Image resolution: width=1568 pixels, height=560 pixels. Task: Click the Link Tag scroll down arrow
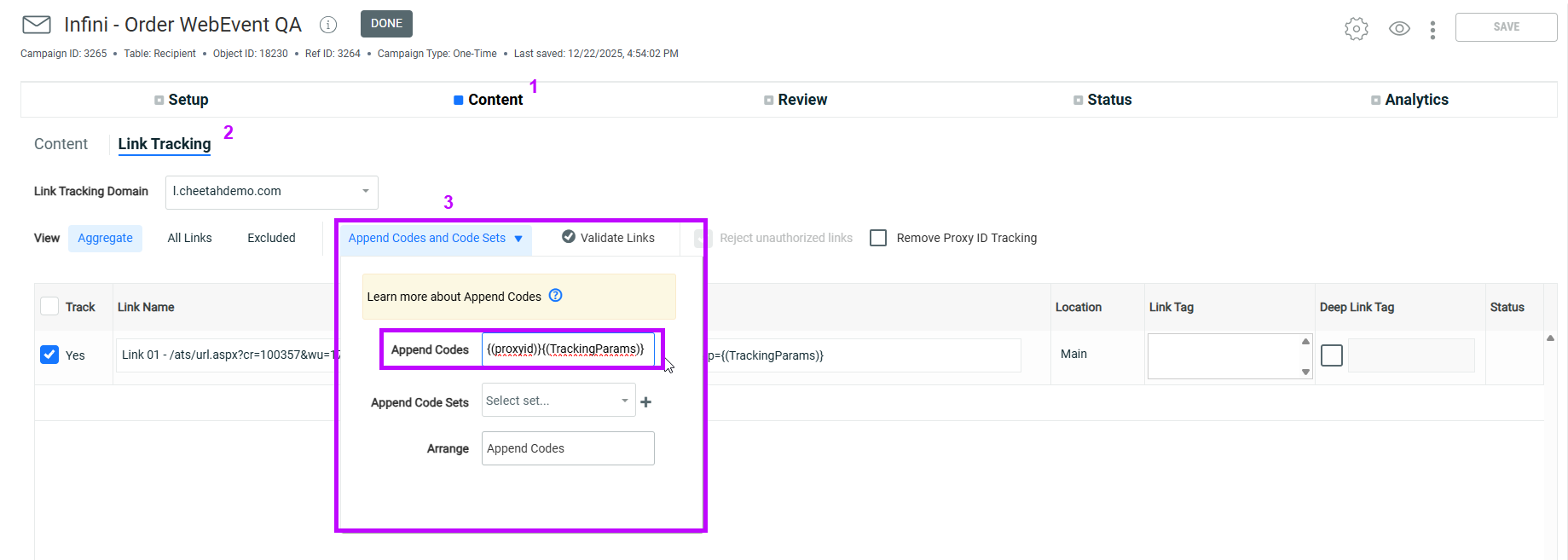click(x=1305, y=372)
